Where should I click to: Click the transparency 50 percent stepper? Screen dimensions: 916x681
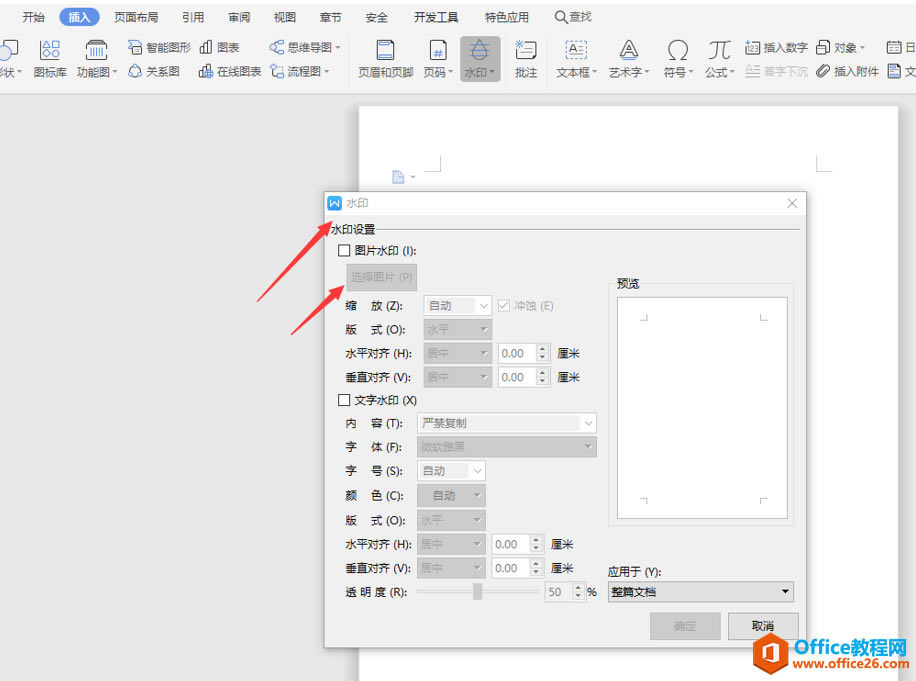[578, 592]
